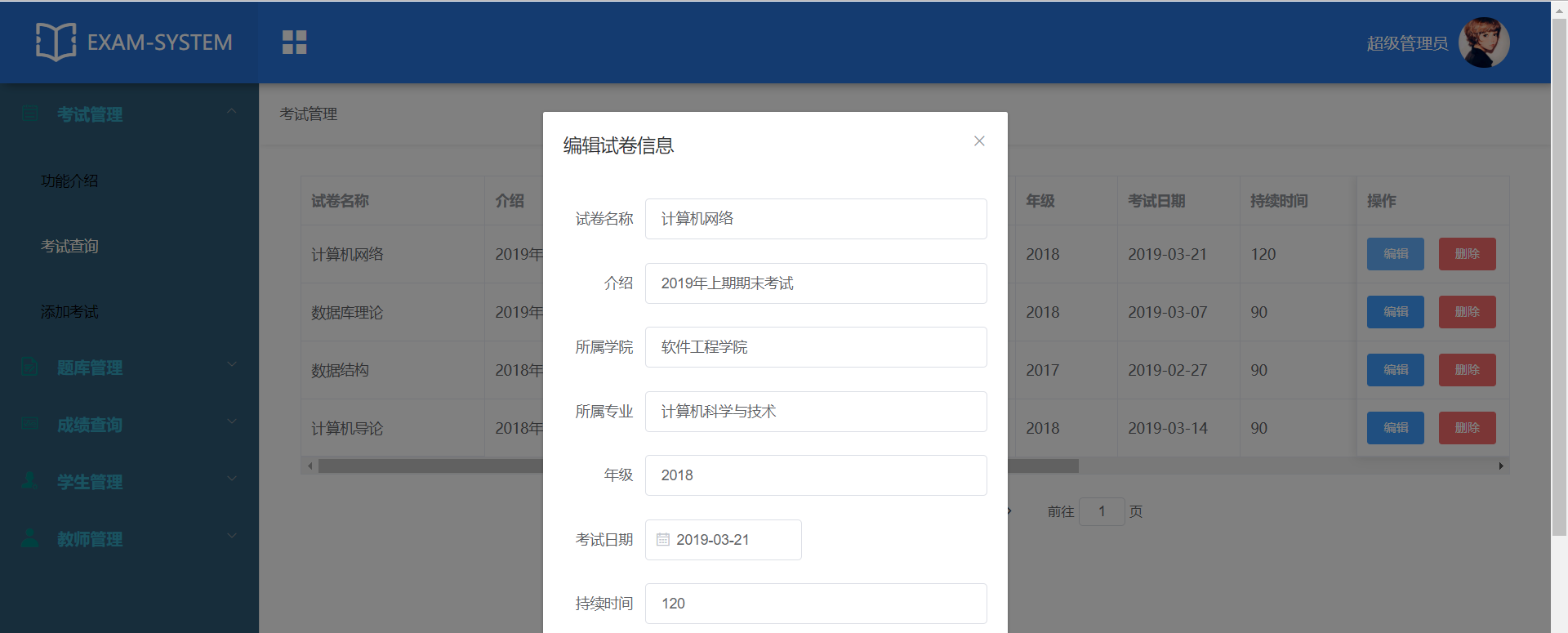Select the 功能介绍 menu item

point(69,181)
